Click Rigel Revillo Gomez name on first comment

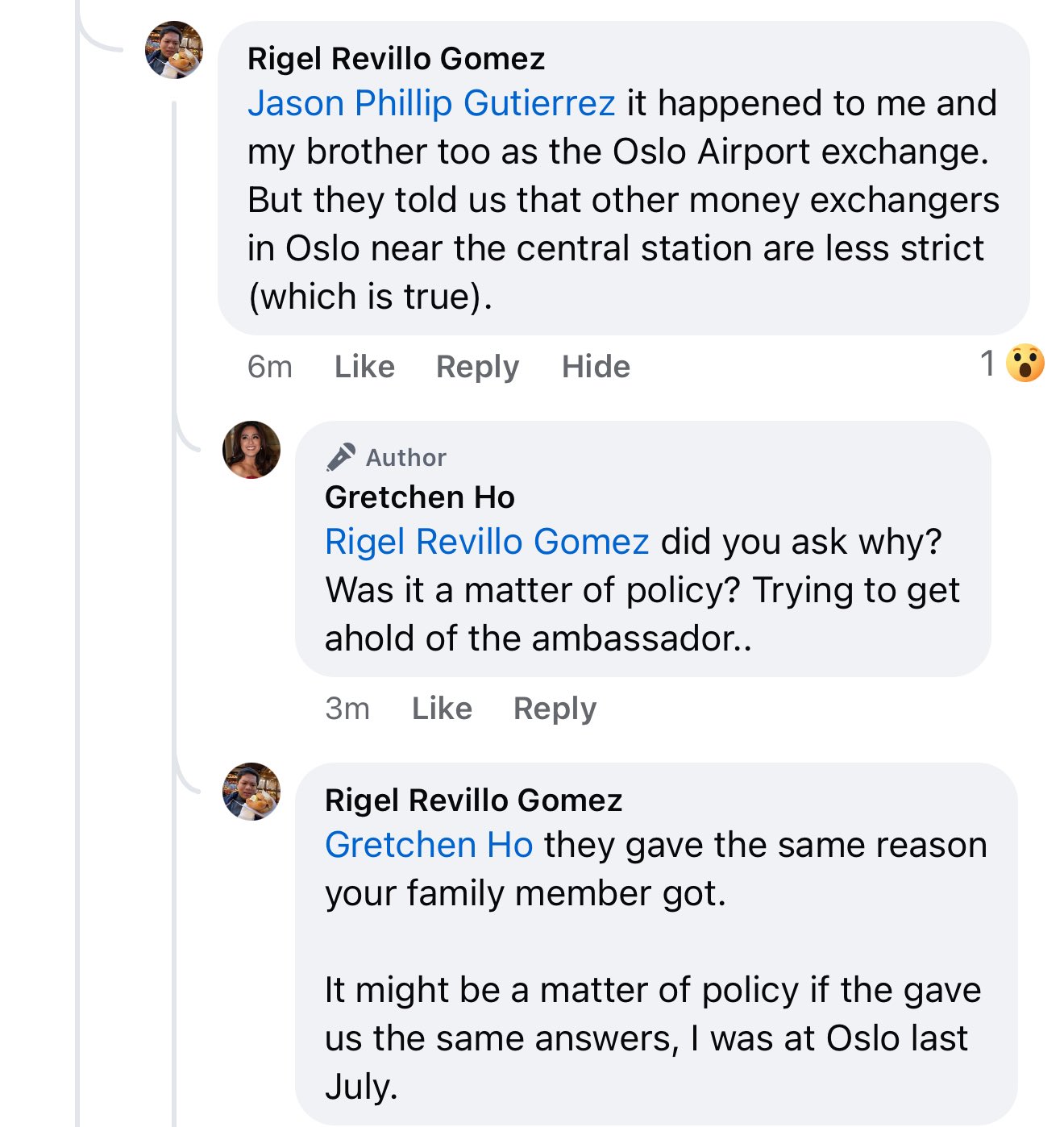(x=396, y=59)
